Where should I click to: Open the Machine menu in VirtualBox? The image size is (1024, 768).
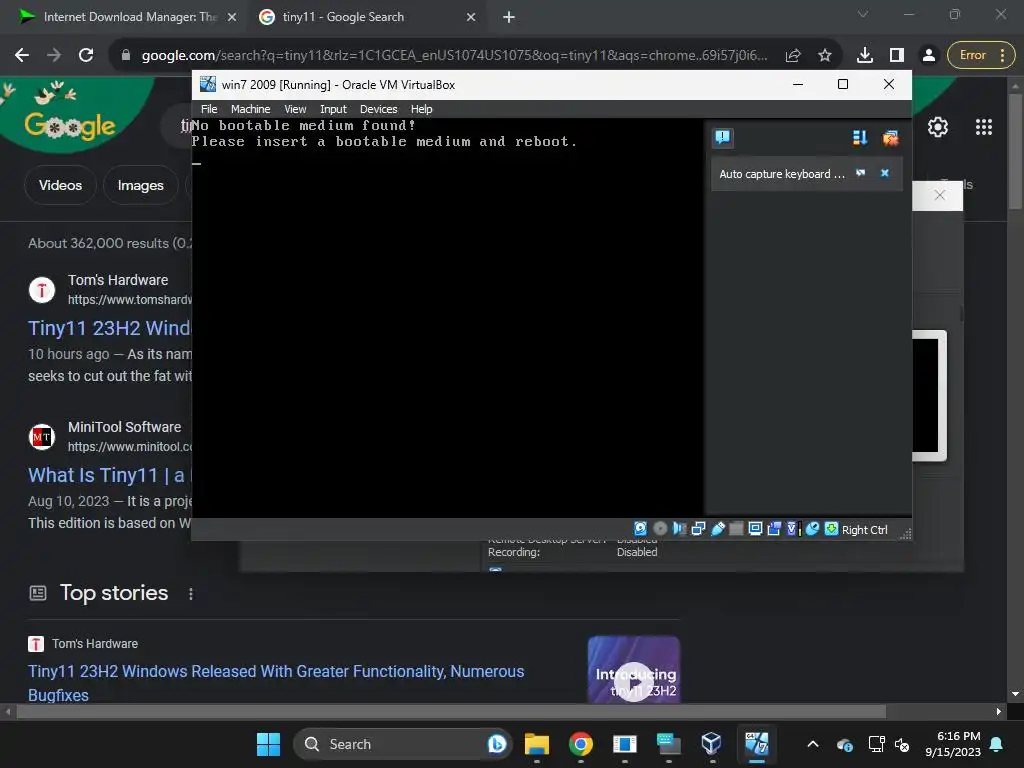pyautogui.click(x=250, y=109)
